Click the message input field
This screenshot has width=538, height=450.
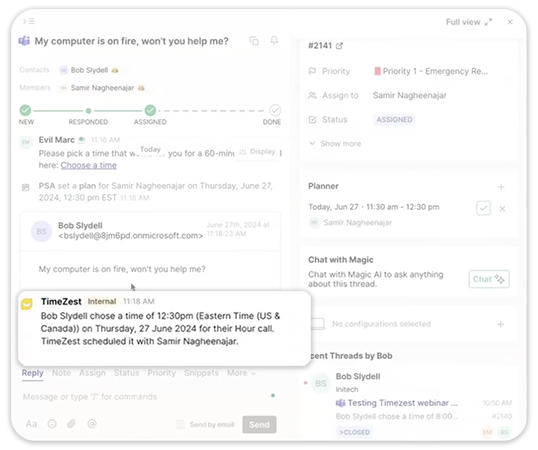148,397
